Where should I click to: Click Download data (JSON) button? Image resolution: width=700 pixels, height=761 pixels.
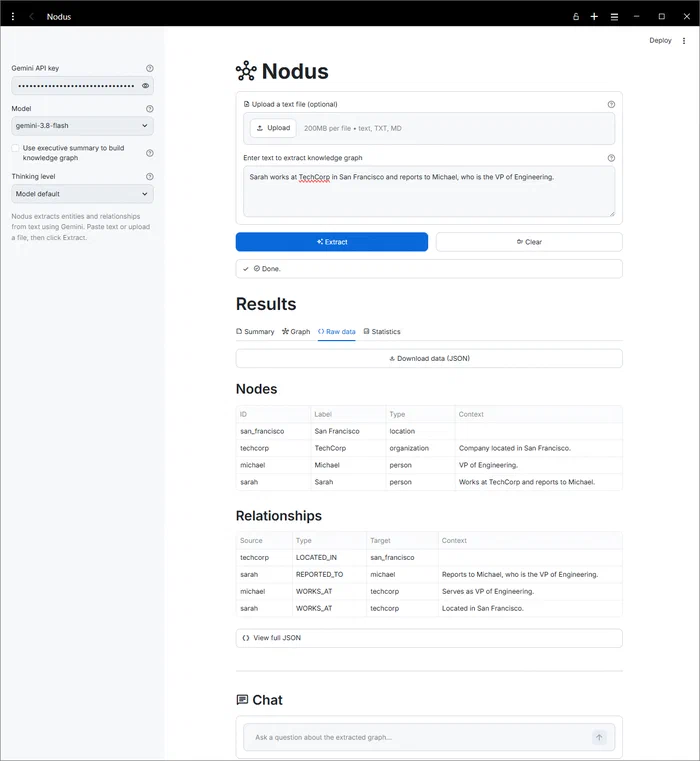[429, 358]
